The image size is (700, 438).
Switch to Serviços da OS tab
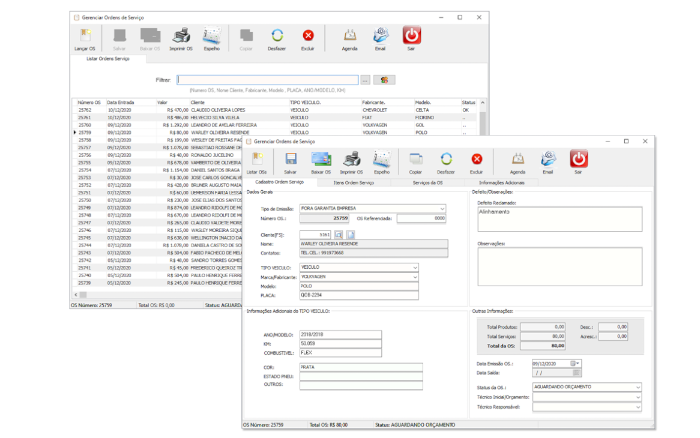tap(428, 183)
